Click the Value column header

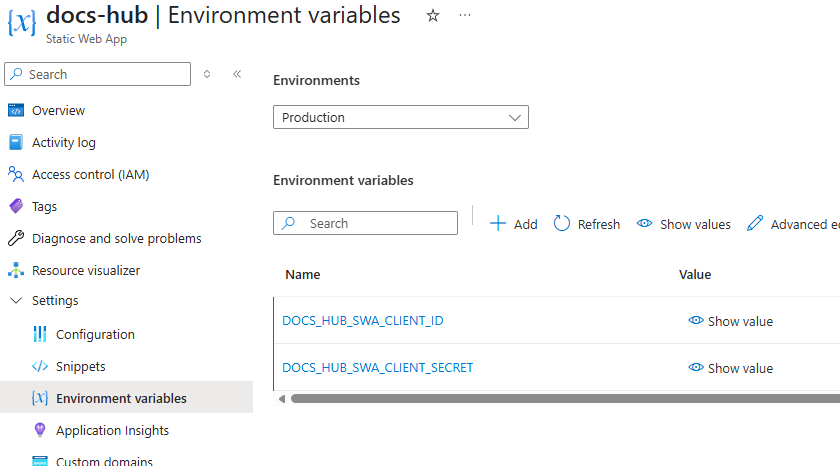point(695,274)
